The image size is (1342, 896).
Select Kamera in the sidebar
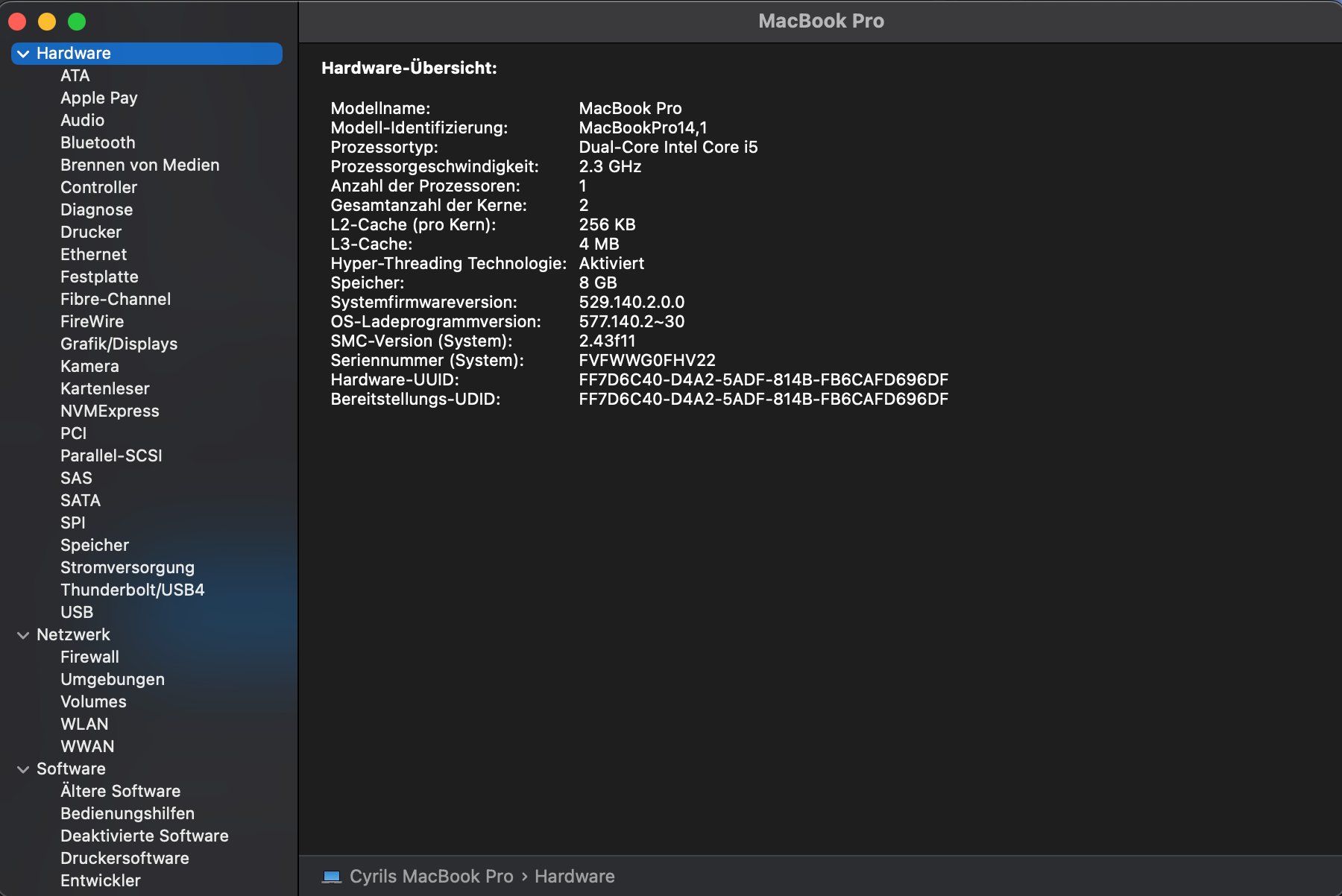(x=90, y=367)
